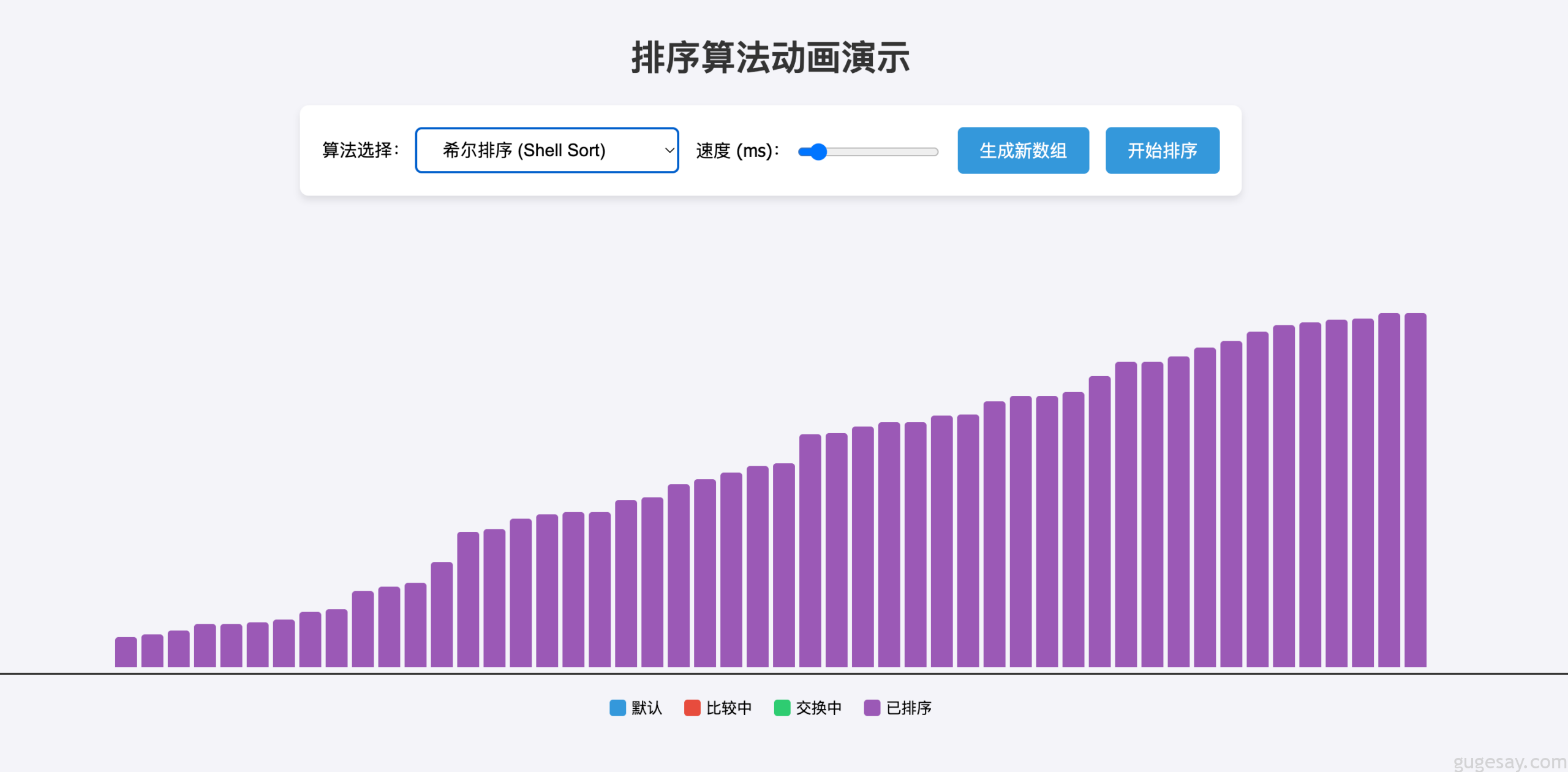Click the right end of speed slider track
The height and width of the screenshot is (772, 1568).
934,151
